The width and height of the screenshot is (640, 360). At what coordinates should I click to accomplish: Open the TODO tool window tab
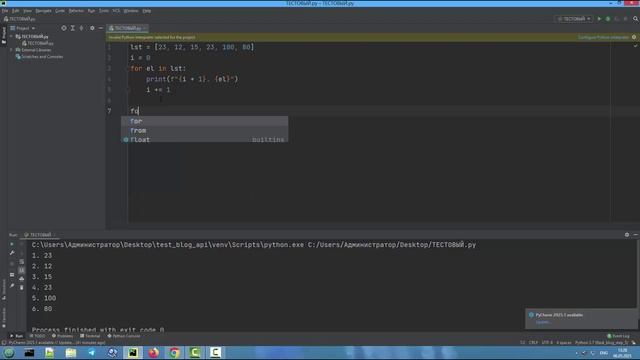click(37, 336)
